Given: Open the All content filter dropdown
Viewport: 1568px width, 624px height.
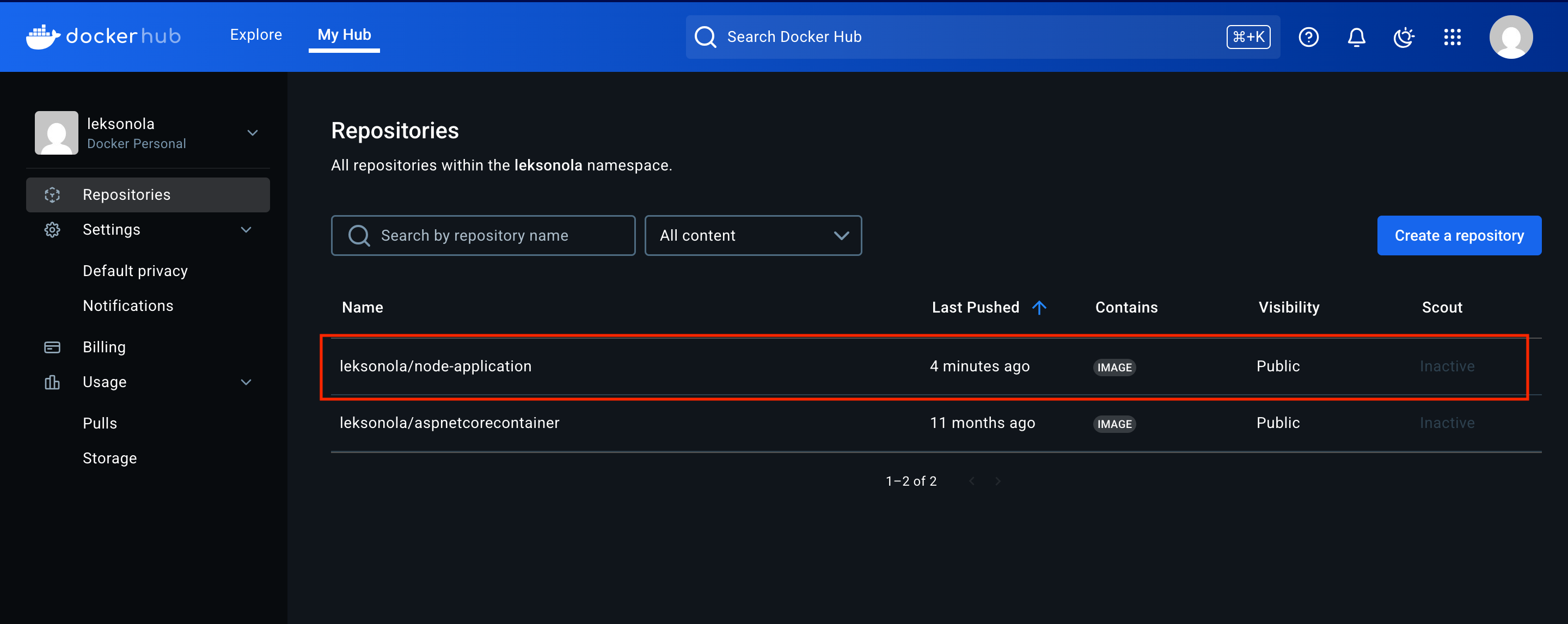Looking at the screenshot, I should [x=753, y=236].
